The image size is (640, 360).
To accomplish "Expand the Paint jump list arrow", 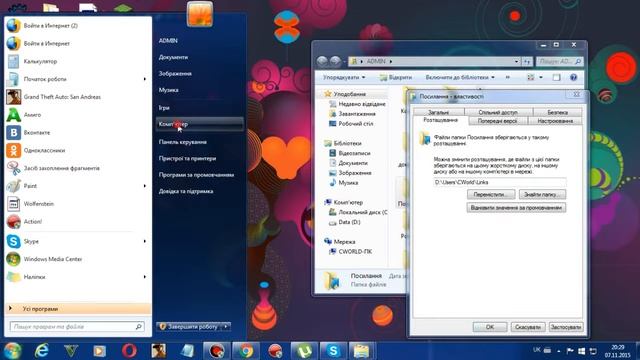I will pos(144,186).
